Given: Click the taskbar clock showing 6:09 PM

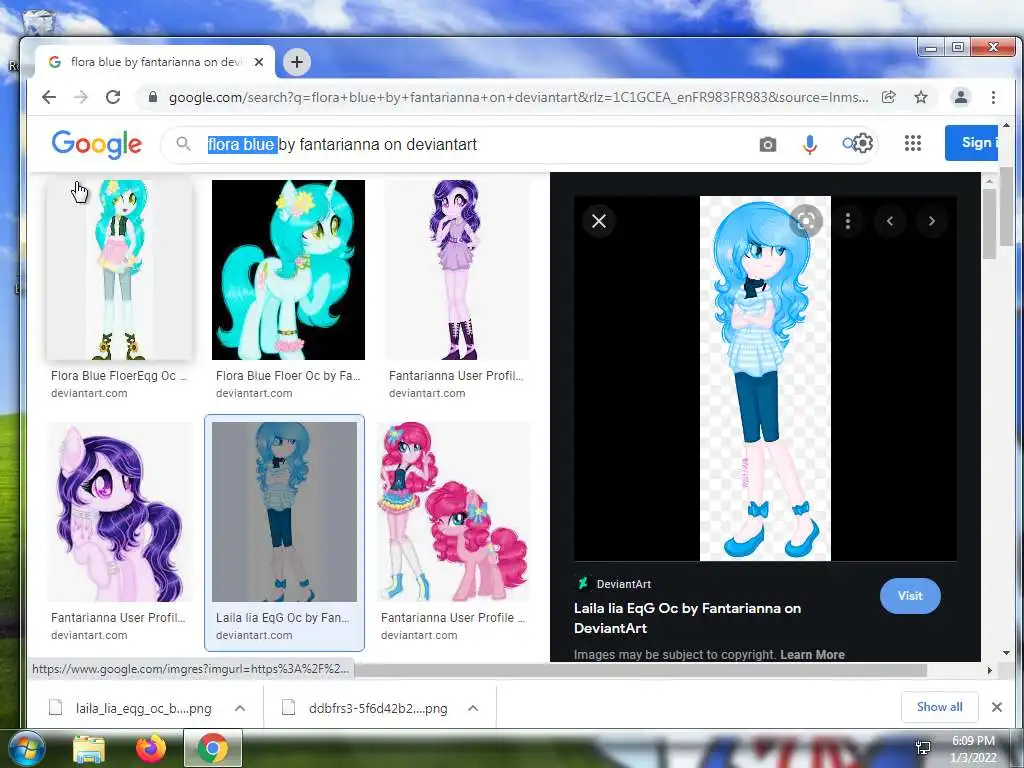Looking at the screenshot, I should (973, 749).
